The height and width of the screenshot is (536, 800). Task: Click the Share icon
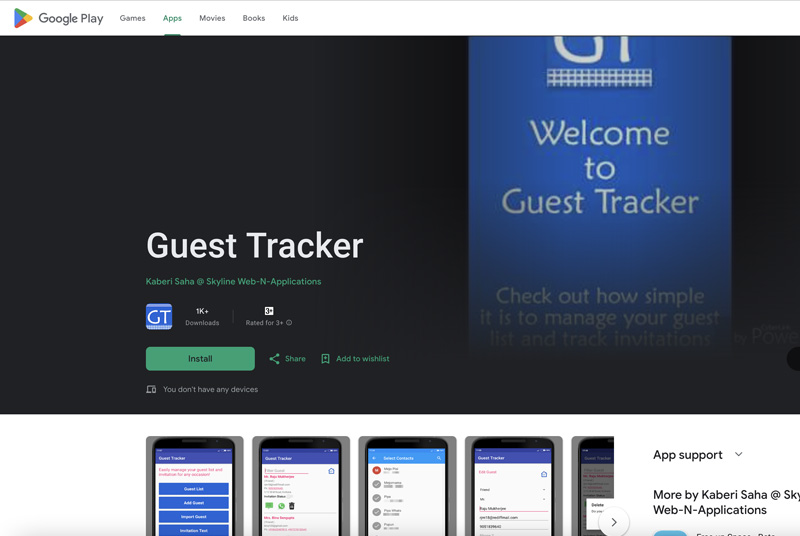click(x=274, y=359)
